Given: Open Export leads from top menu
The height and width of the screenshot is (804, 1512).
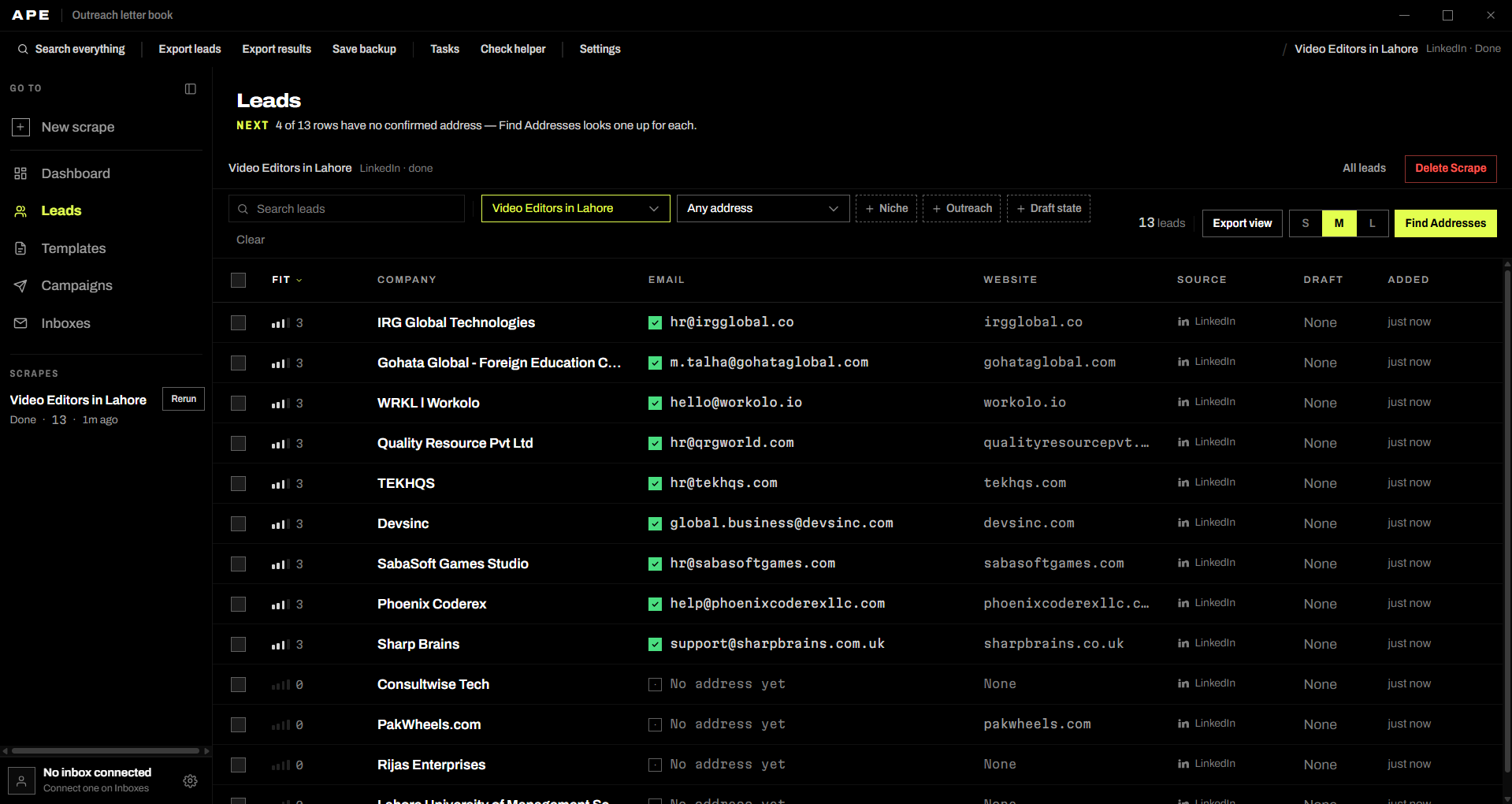Looking at the screenshot, I should (190, 49).
